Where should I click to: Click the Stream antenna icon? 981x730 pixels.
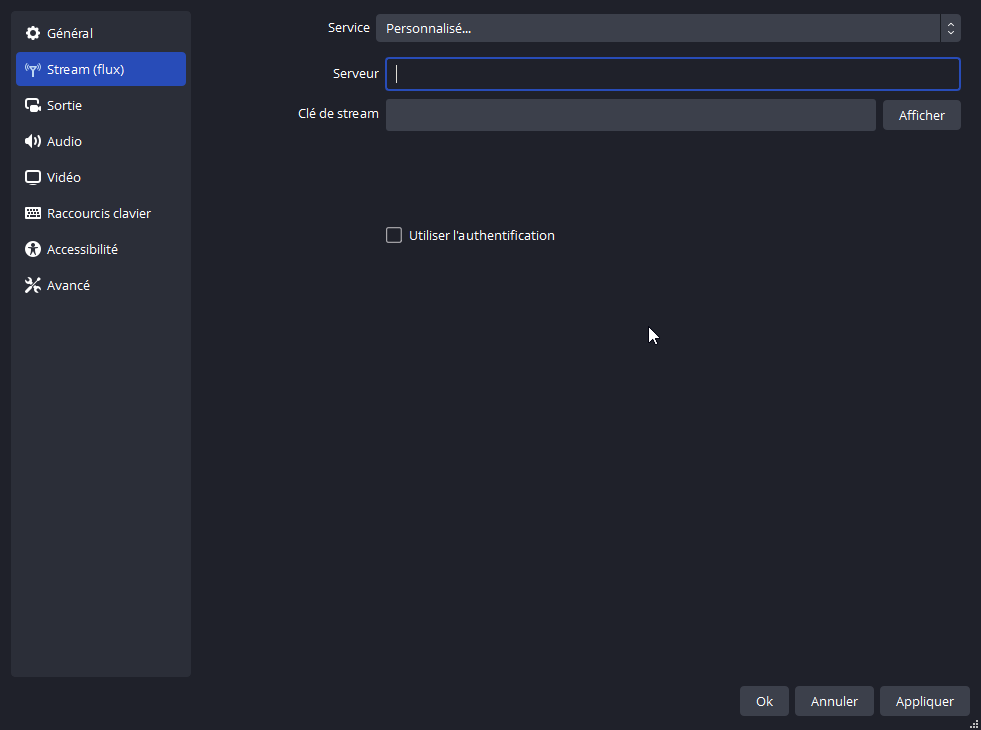pos(33,70)
